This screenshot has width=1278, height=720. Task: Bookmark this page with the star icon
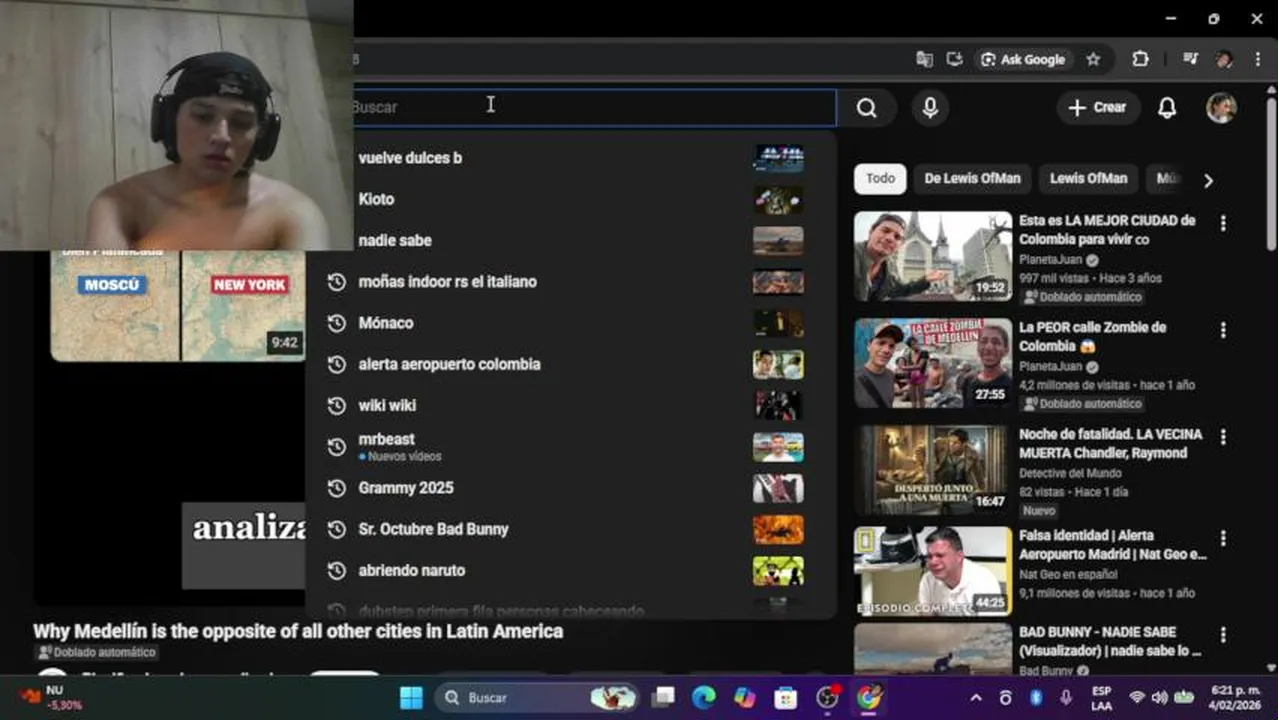[x=1093, y=59]
